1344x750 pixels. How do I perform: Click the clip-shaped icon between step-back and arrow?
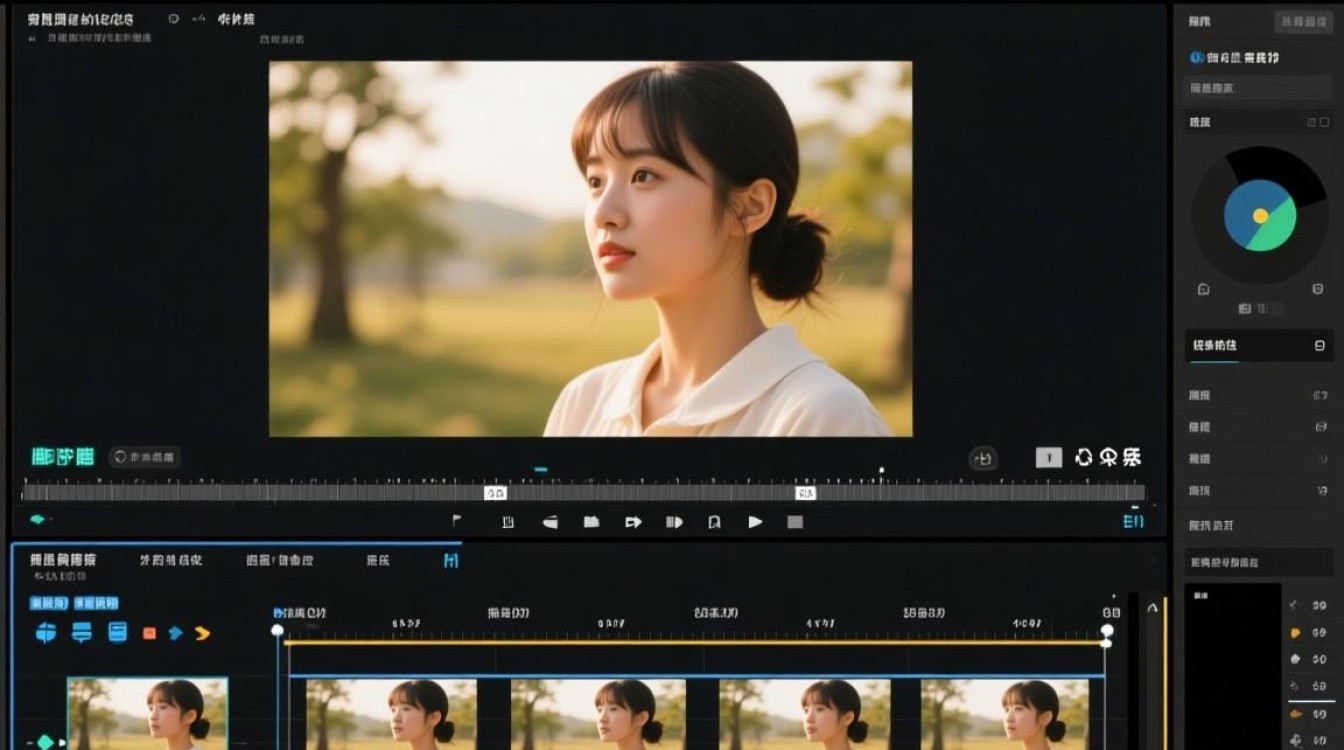(x=591, y=522)
